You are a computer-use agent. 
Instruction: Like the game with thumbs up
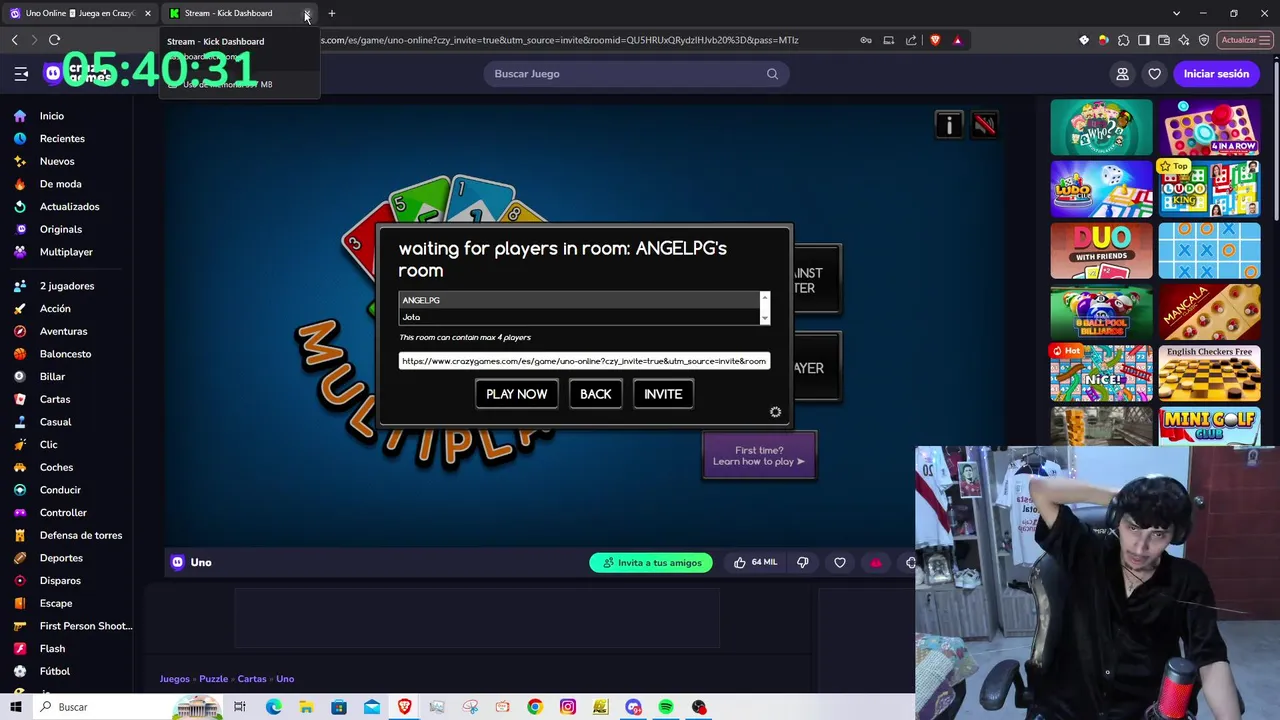755,563
